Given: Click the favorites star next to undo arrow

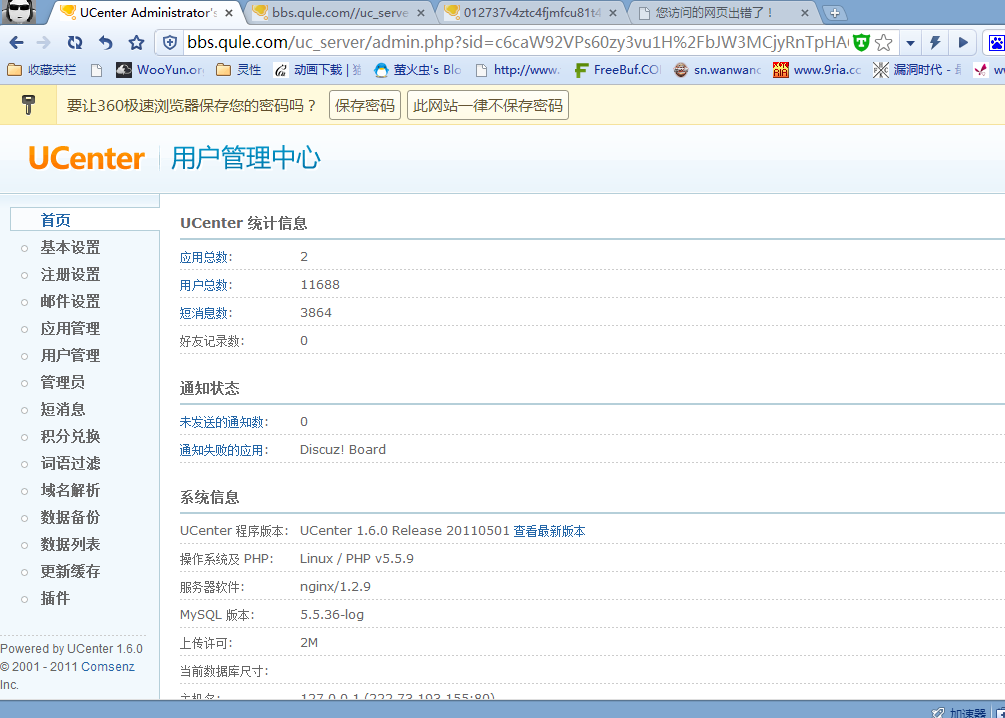Looking at the screenshot, I should (136, 42).
